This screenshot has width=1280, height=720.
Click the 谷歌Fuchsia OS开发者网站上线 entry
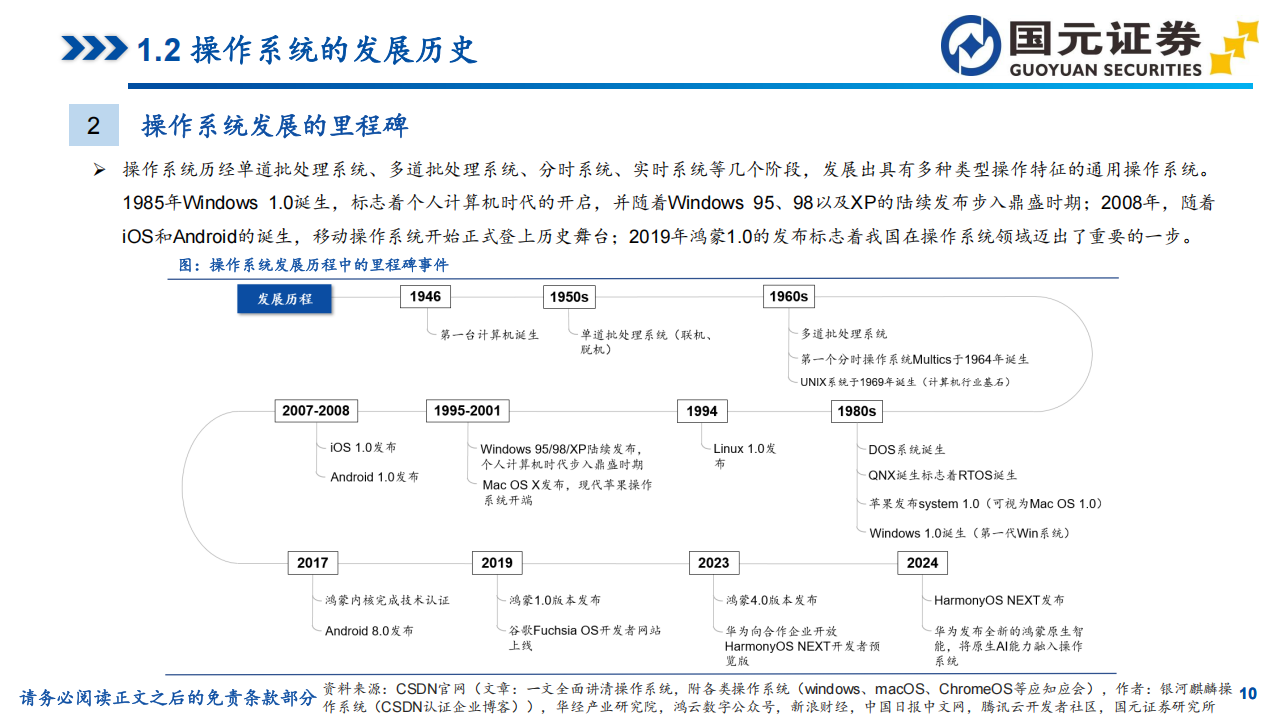coord(586,638)
